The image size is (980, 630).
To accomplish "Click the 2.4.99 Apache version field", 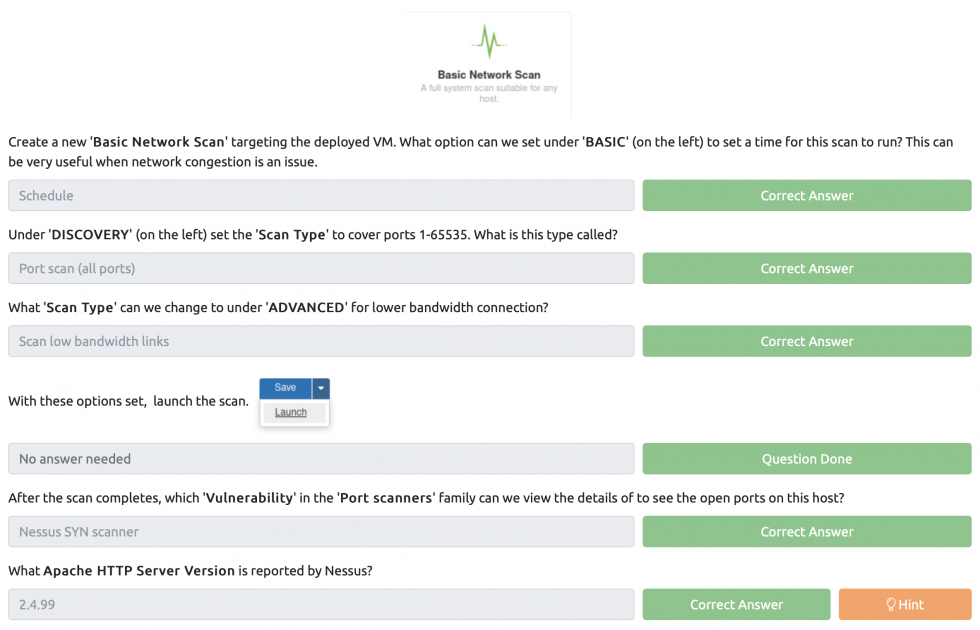I will [x=321, y=604].
